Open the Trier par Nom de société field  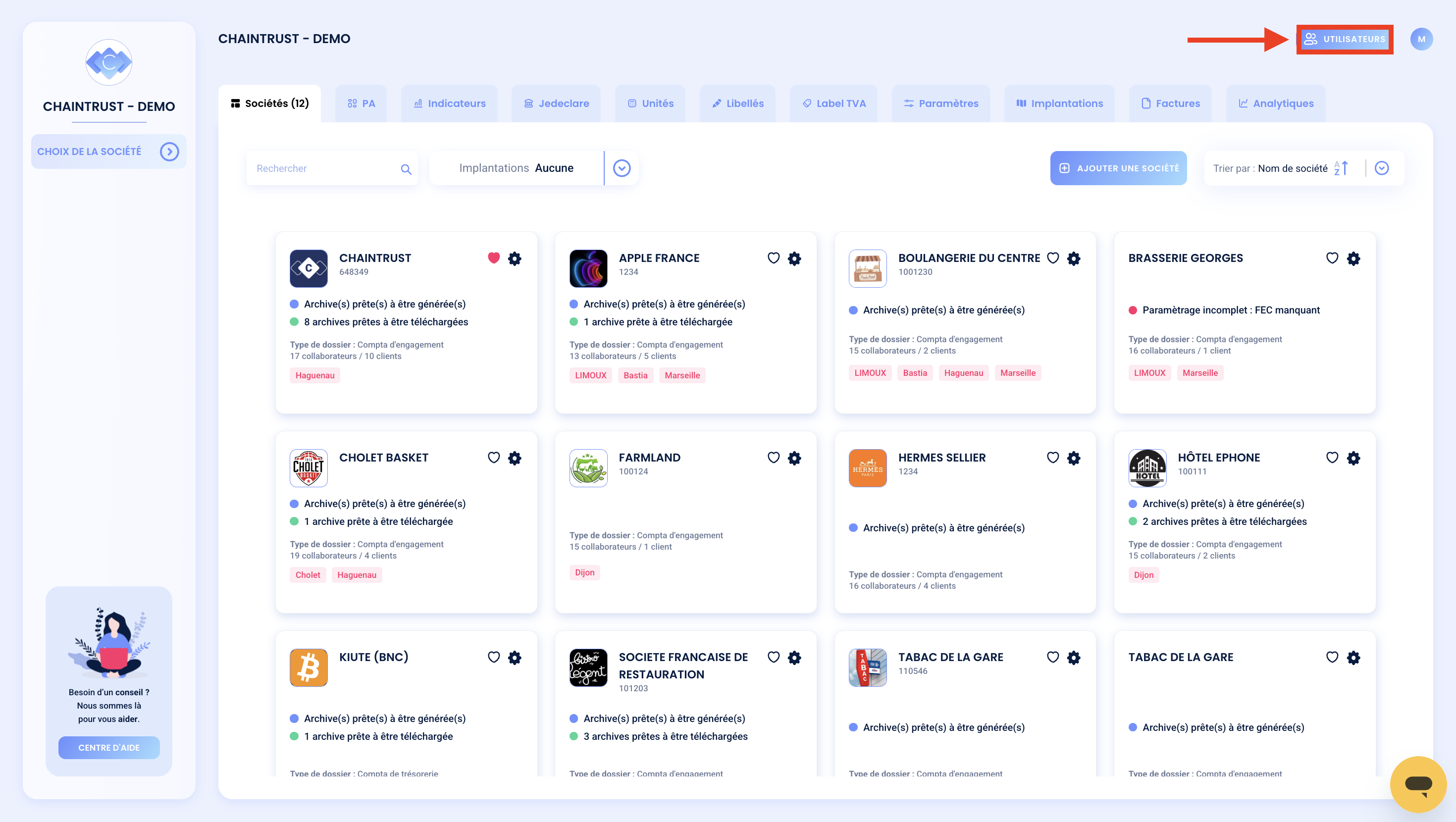point(1303,168)
